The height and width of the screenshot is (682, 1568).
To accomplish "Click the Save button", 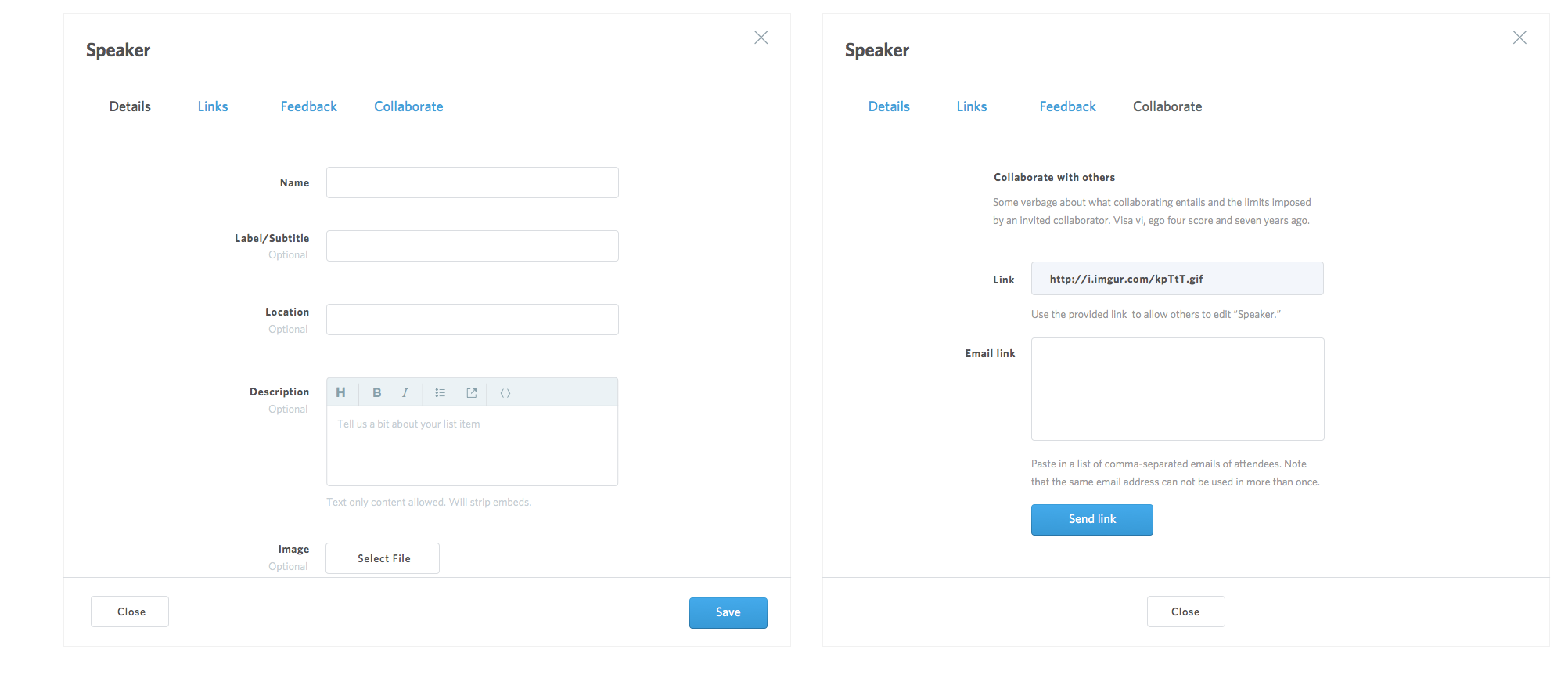I will 728,612.
